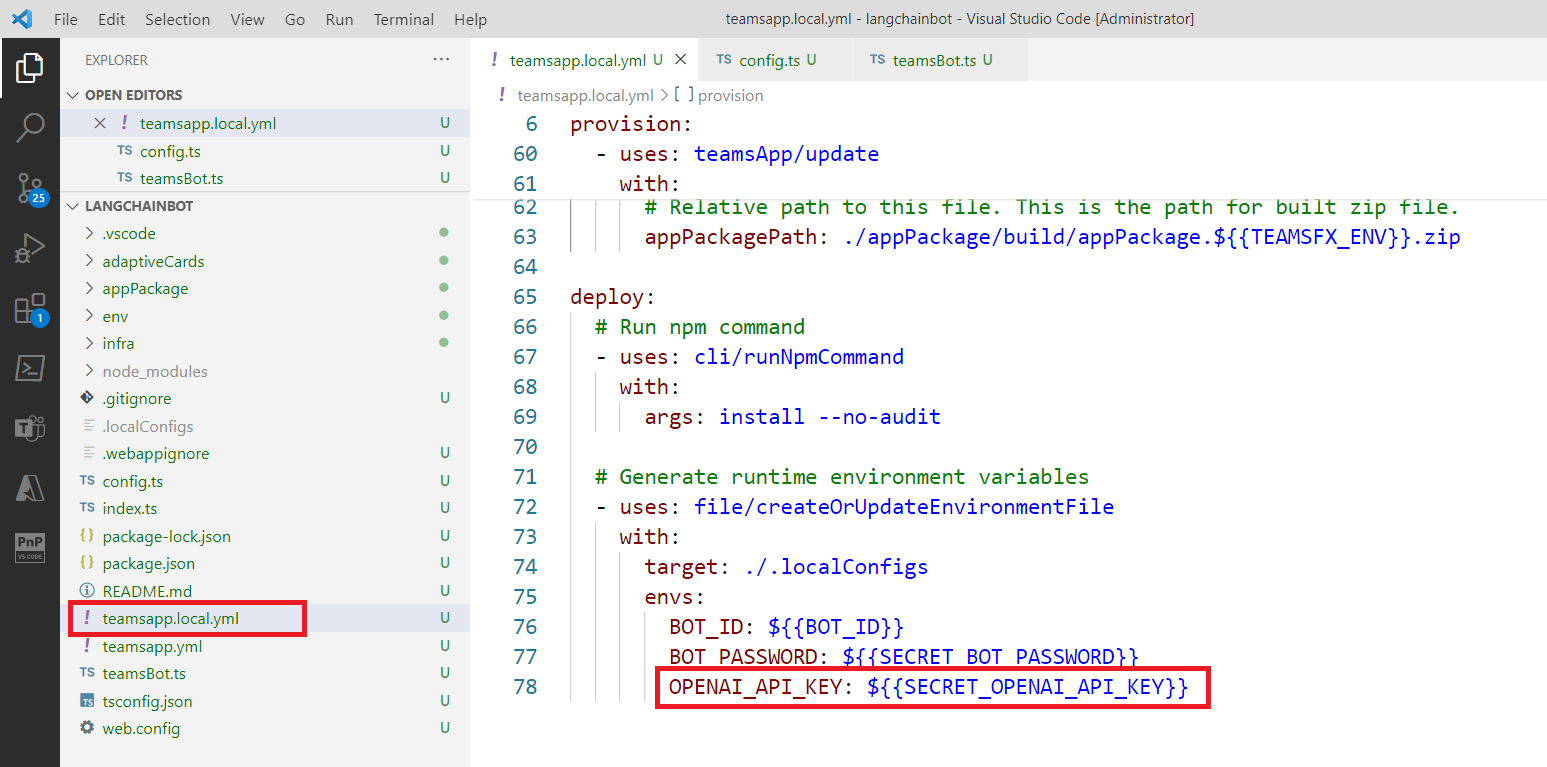
Task: Collapse the LANGCHAINBOT project section
Action: (138, 206)
